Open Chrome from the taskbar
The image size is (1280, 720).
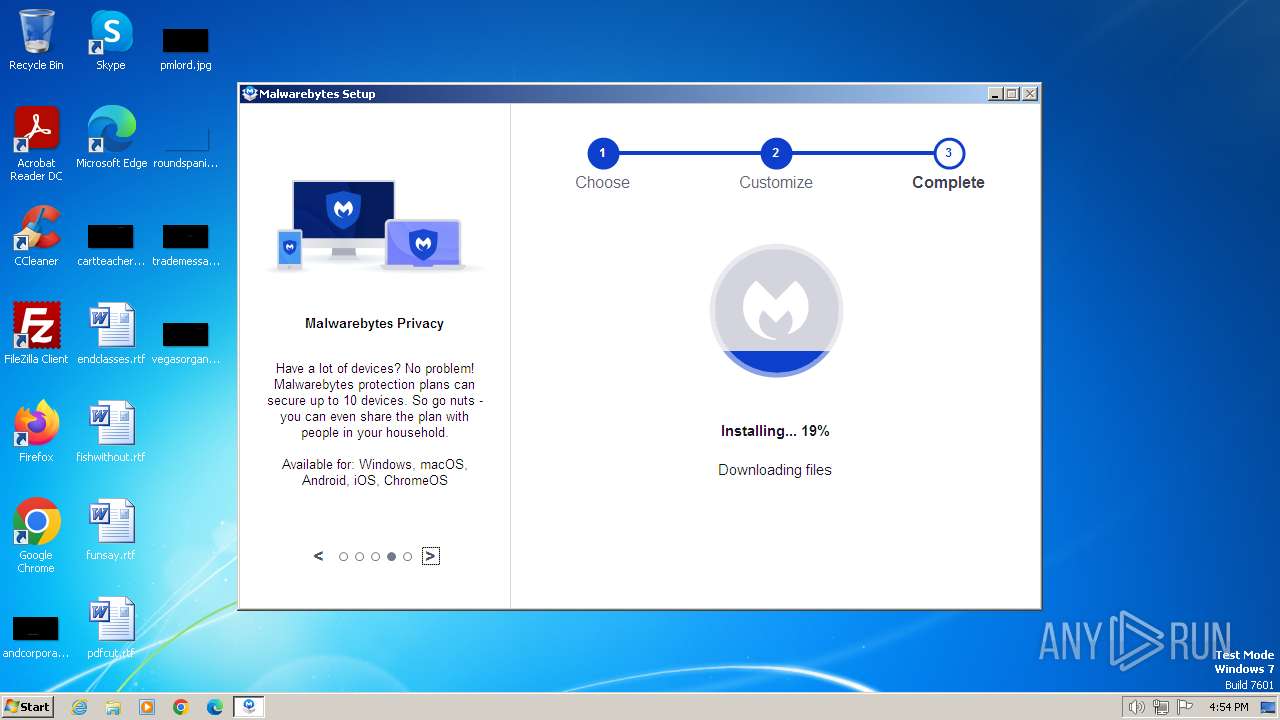[x=181, y=707]
